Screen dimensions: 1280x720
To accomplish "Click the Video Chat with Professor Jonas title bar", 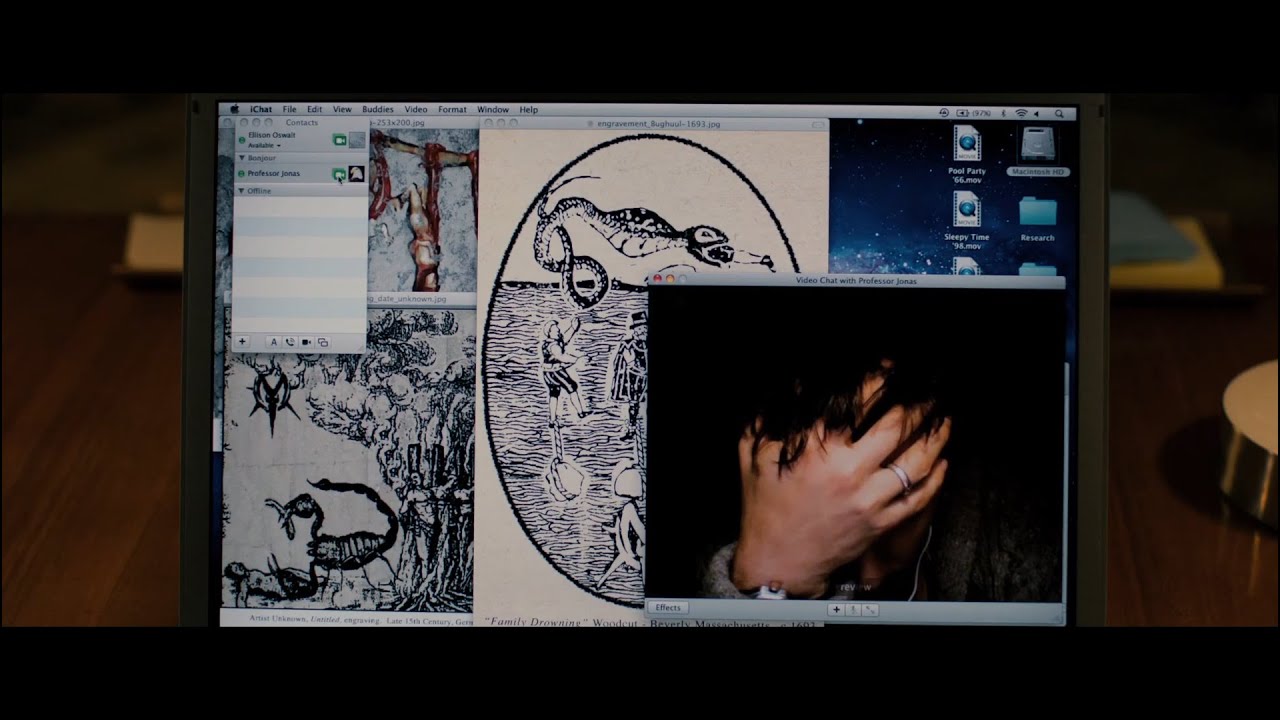I will pyautogui.click(x=856, y=281).
